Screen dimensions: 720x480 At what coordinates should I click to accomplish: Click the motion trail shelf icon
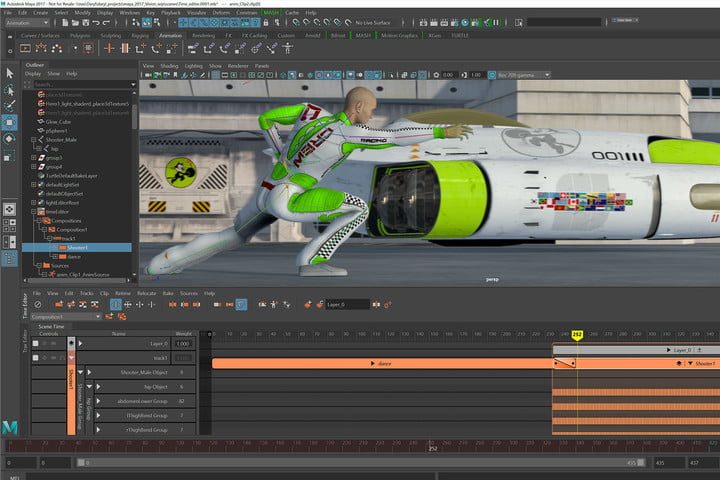click(x=41, y=48)
